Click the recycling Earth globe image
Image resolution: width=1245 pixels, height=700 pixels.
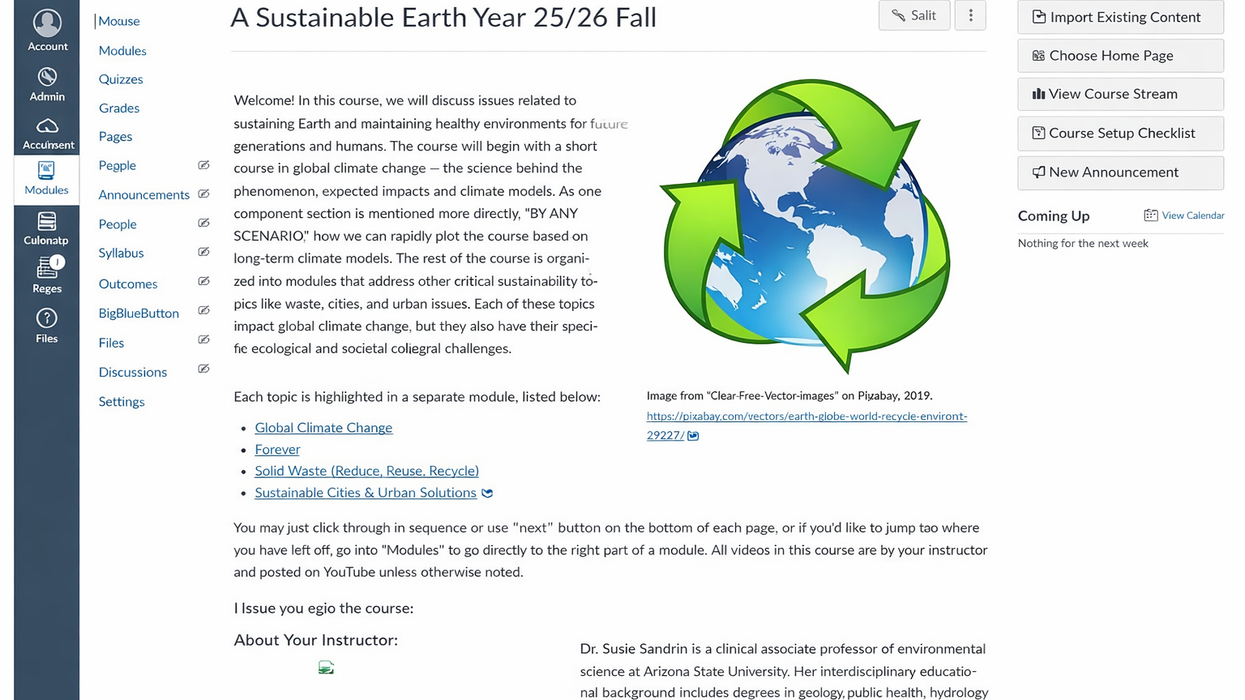pos(806,226)
